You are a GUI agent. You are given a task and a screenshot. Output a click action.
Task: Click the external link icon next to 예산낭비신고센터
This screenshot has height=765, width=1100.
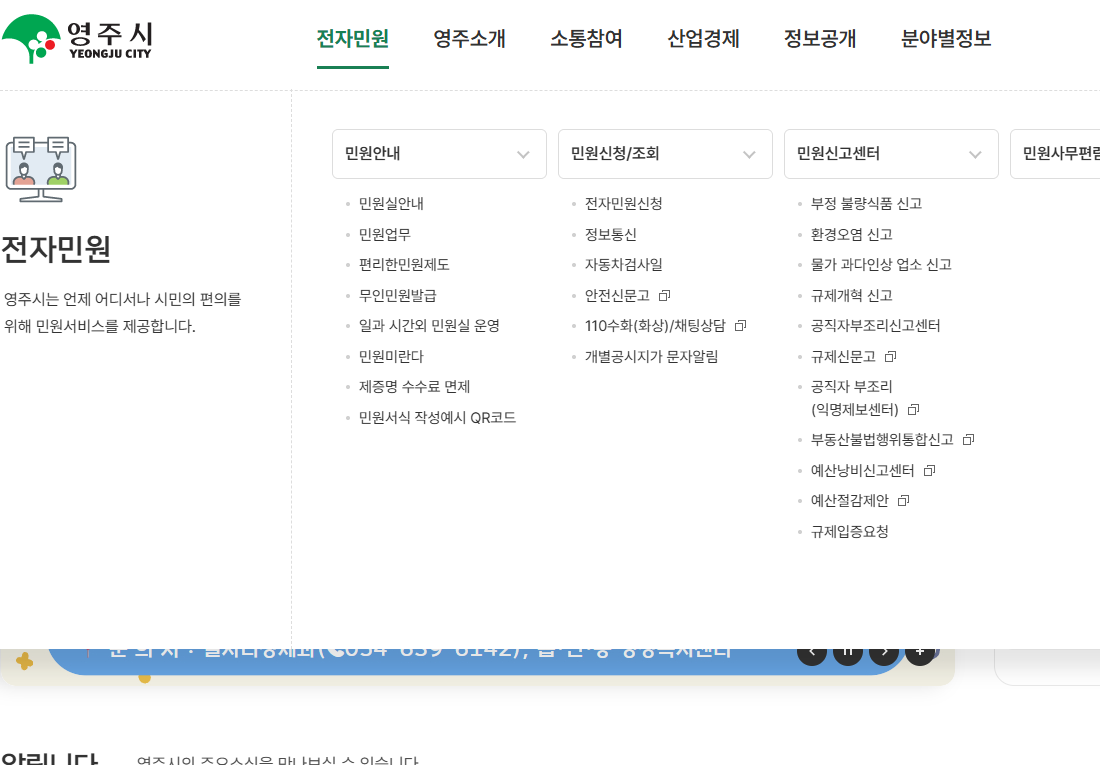[928, 470]
